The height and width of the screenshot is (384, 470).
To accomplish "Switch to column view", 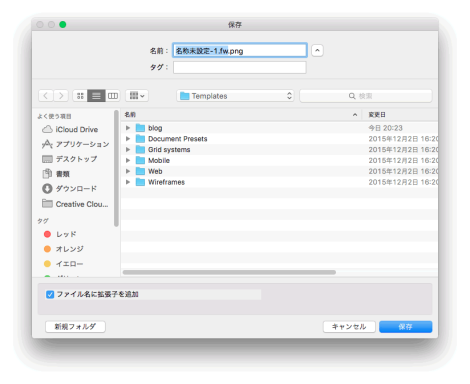I will tap(113, 96).
